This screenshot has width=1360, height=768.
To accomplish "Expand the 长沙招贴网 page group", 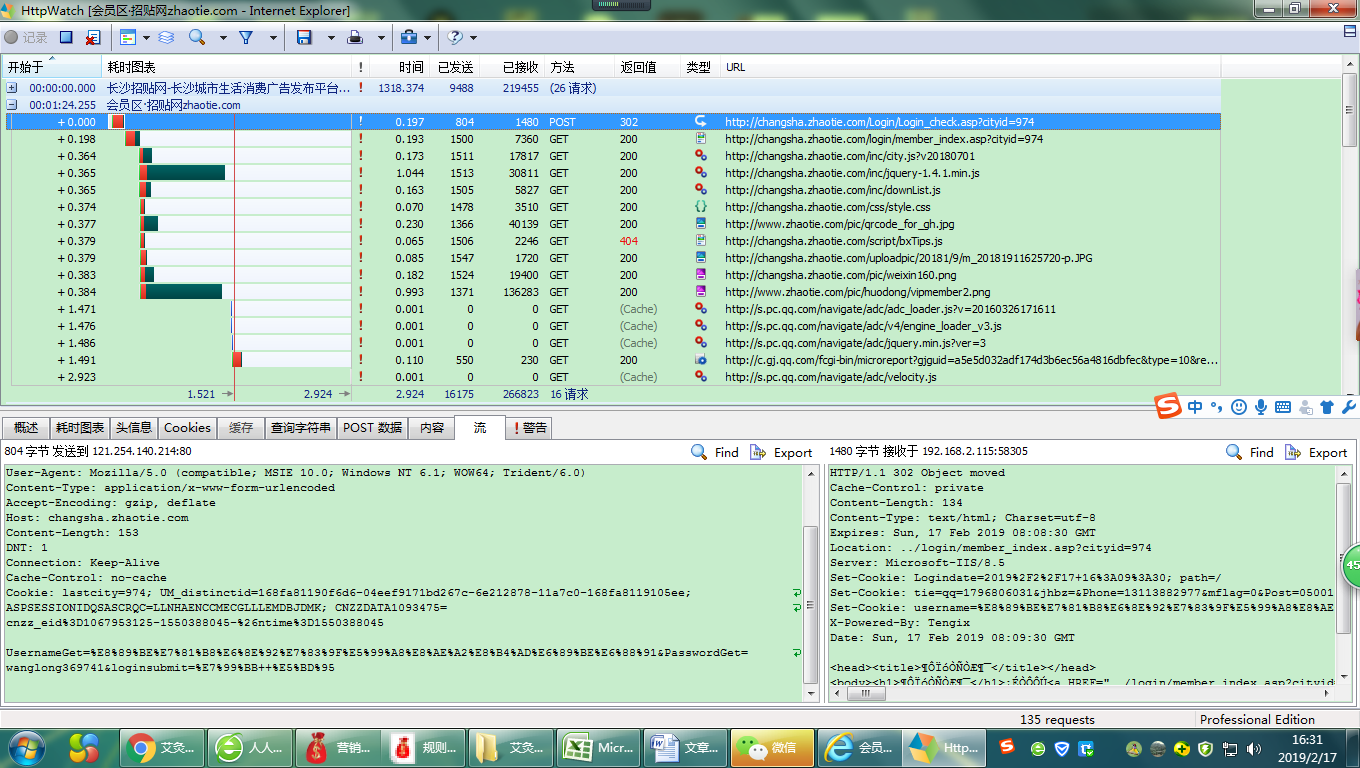I will 12,88.
